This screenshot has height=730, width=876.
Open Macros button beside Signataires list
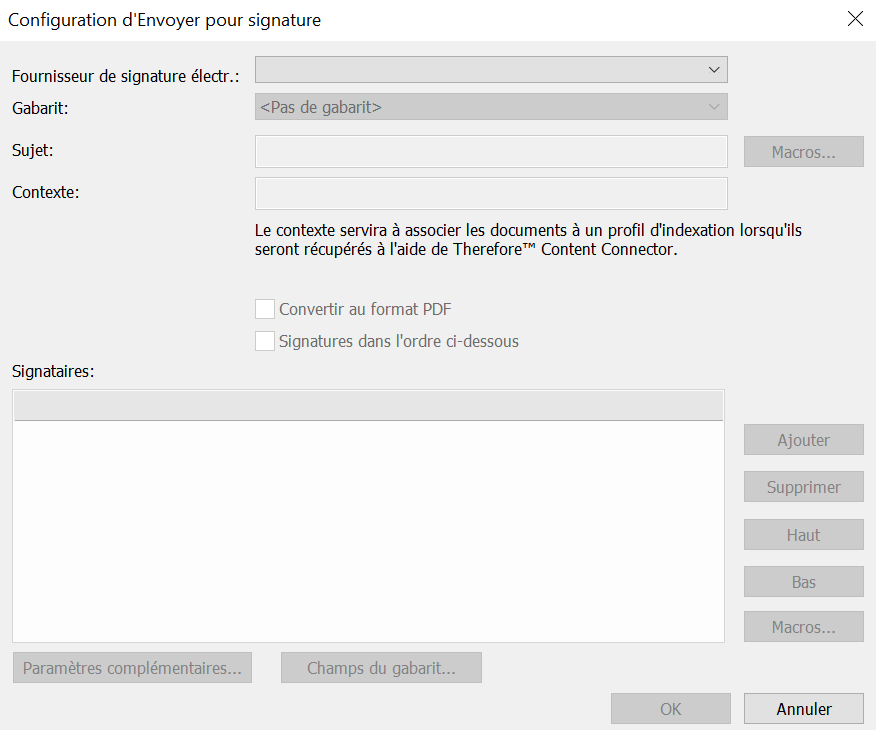coord(803,627)
